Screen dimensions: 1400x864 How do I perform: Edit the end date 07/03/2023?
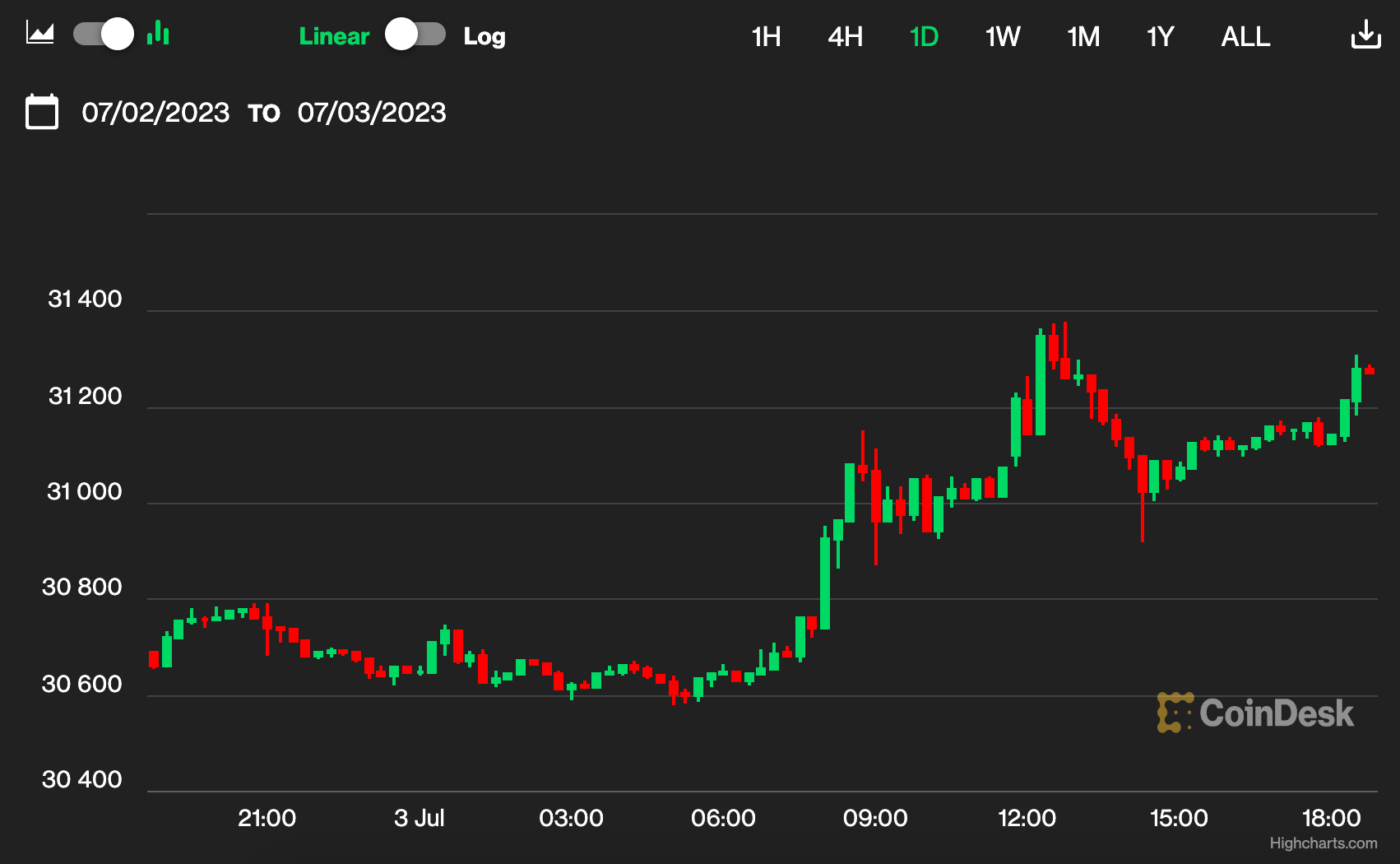(372, 113)
